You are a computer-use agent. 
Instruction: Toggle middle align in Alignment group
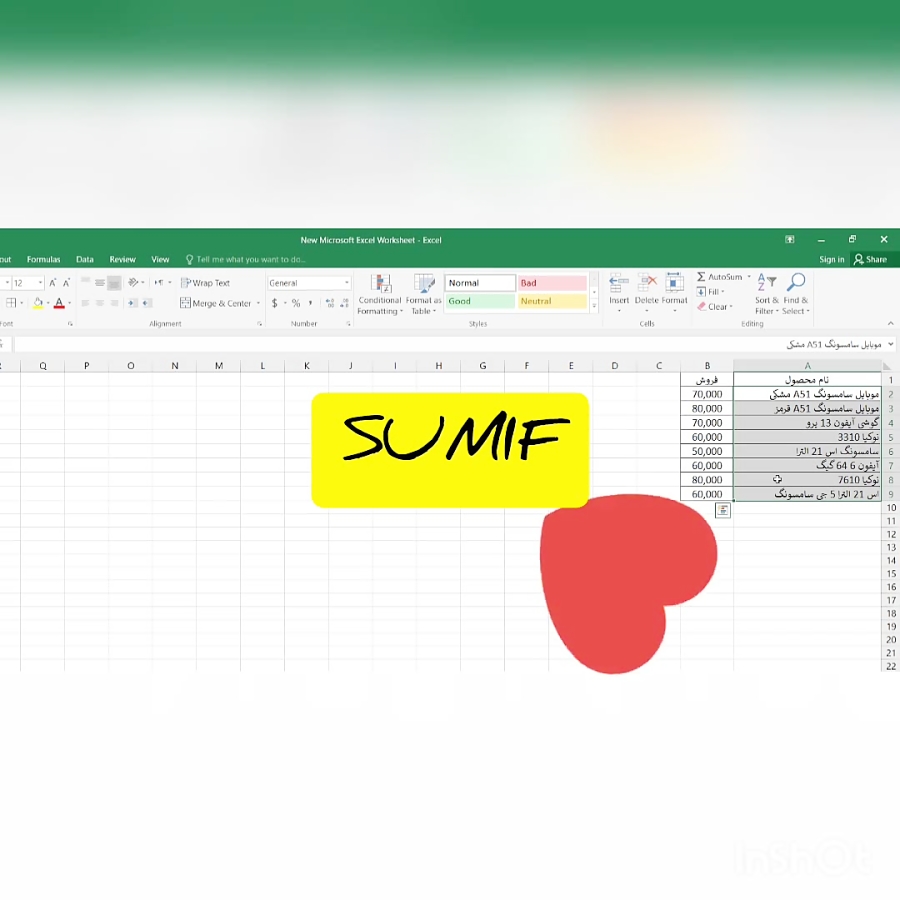coord(100,283)
